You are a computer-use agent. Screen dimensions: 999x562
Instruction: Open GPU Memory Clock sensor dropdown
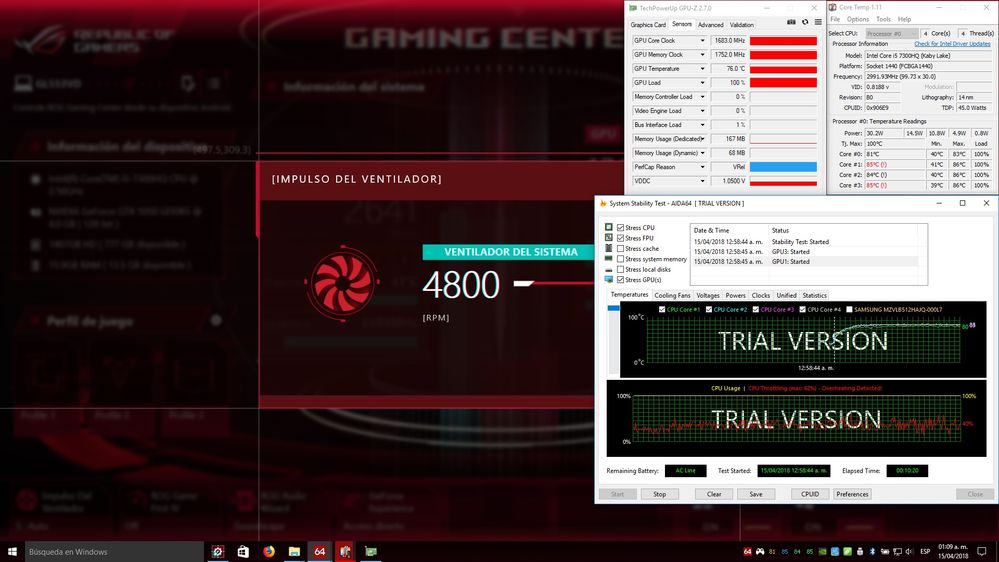tap(703, 55)
